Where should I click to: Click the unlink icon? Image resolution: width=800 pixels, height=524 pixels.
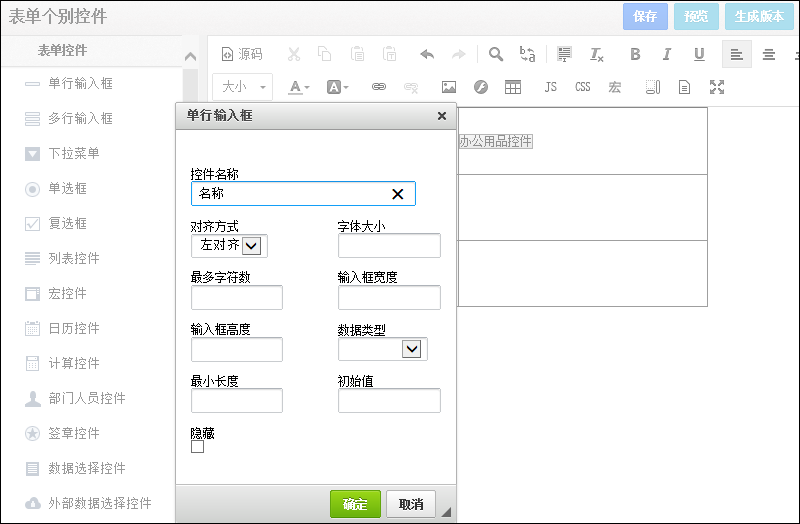[411, 88]
